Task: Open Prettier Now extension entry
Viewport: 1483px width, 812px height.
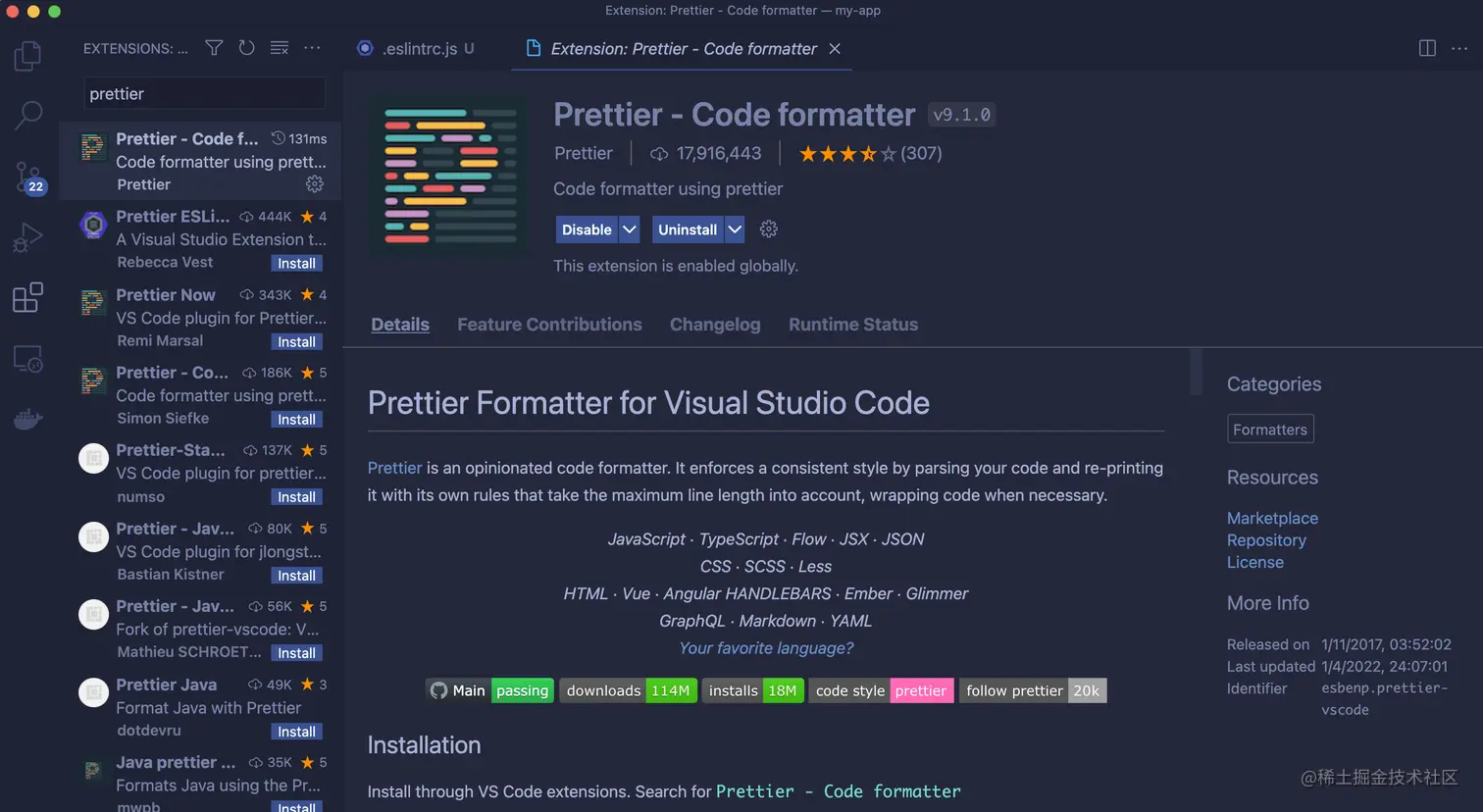Action: [200, 317]
